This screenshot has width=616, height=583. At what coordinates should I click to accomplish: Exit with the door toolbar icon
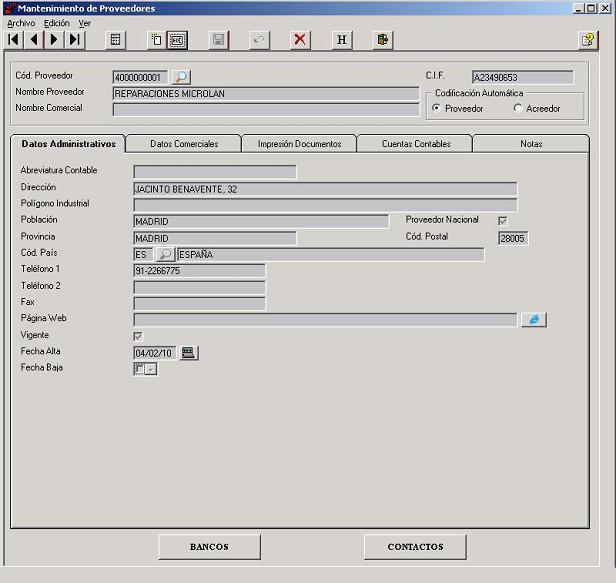click(x=383, y=40)
